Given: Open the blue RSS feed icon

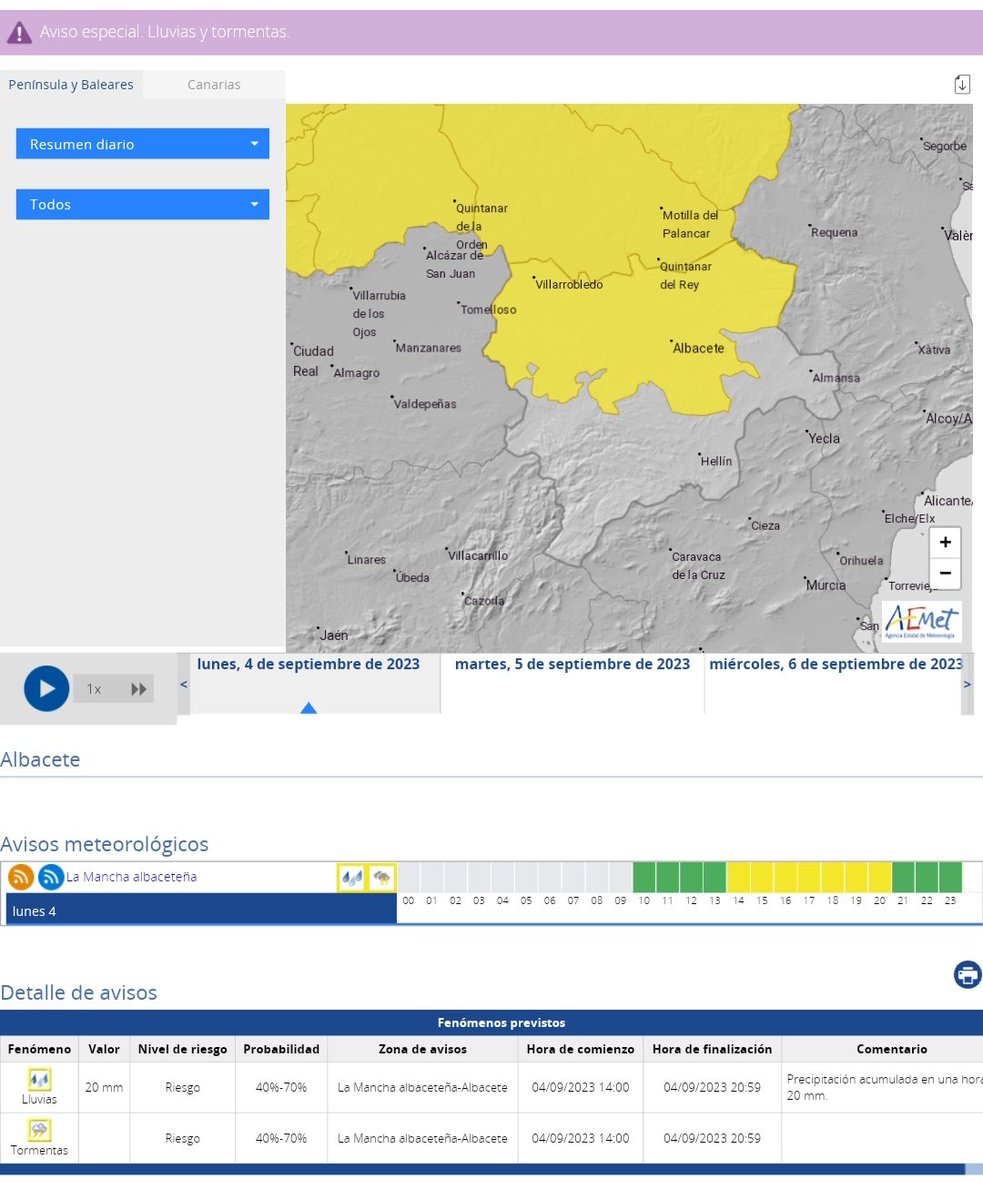Looking at the screenshot, I should coord(51,878).
